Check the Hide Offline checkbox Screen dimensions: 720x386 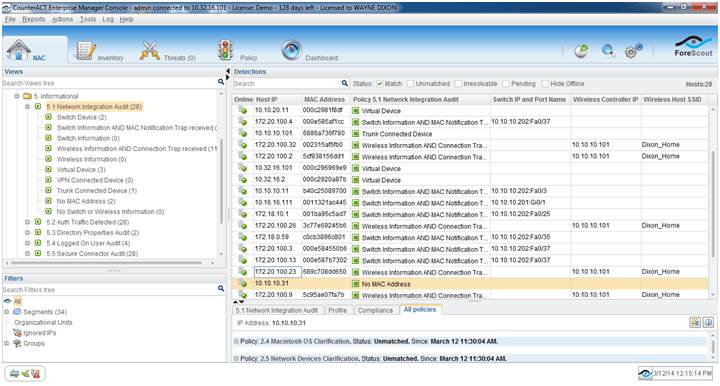[545, 84]
